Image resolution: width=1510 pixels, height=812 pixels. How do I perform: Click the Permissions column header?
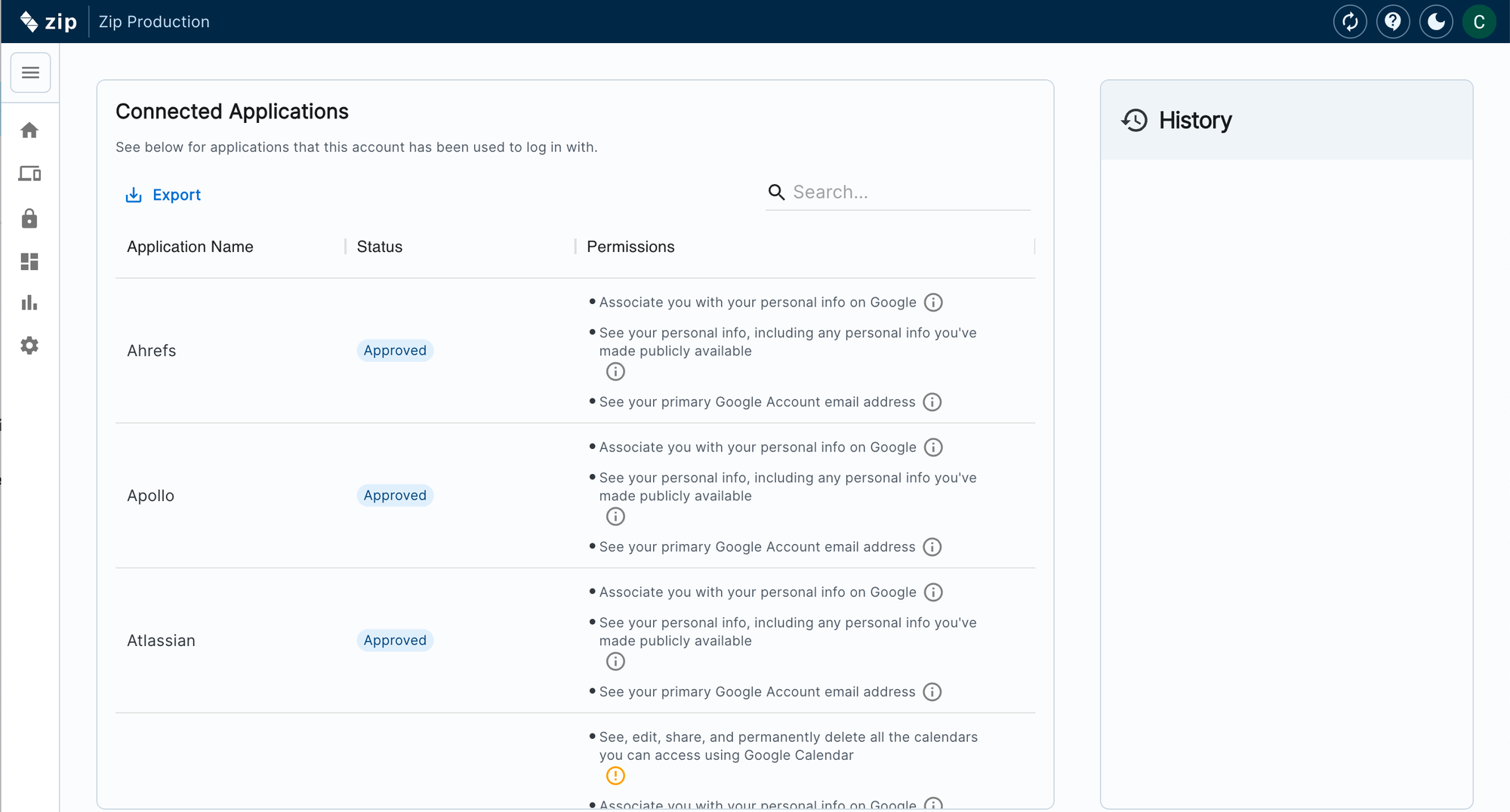(630, 247)
